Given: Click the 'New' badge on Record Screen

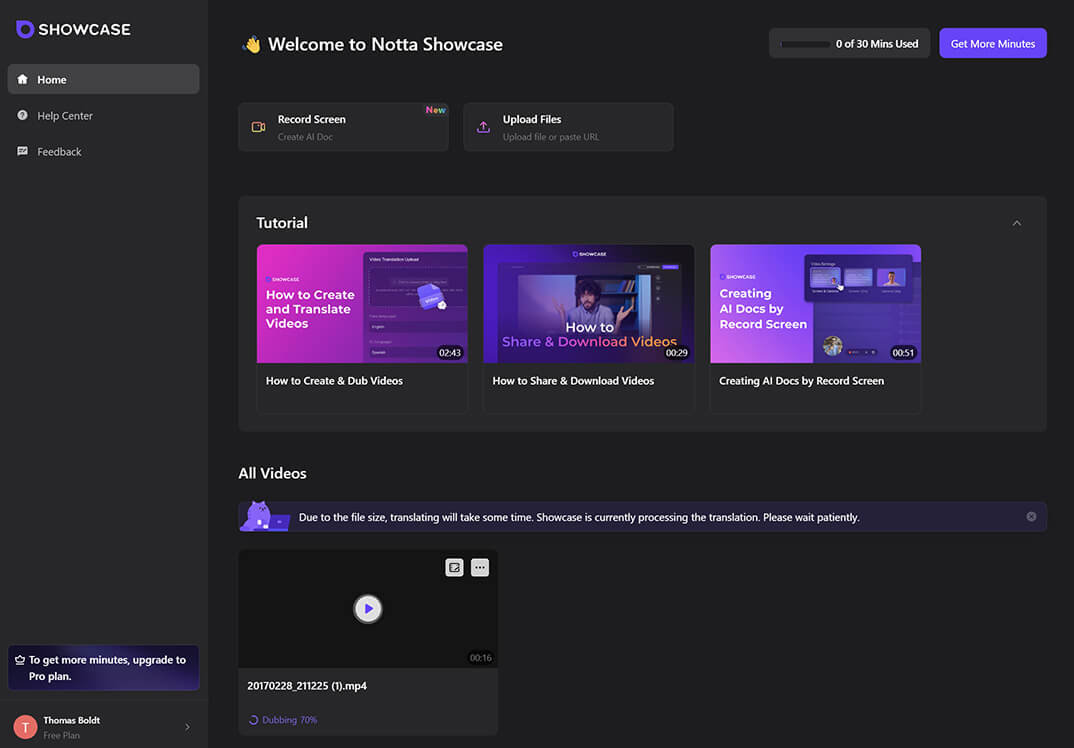Looking at the screenshot, I should [436, 110].
